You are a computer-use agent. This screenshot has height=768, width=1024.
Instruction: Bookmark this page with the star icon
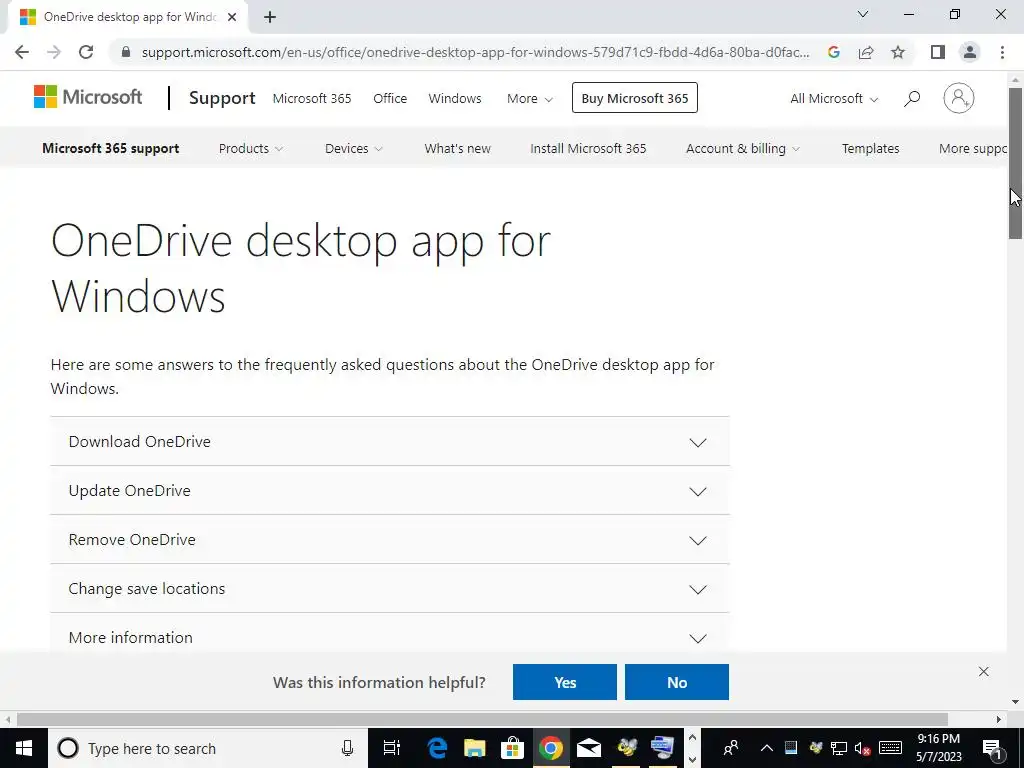pyautogui.click(x=898, y=52)
